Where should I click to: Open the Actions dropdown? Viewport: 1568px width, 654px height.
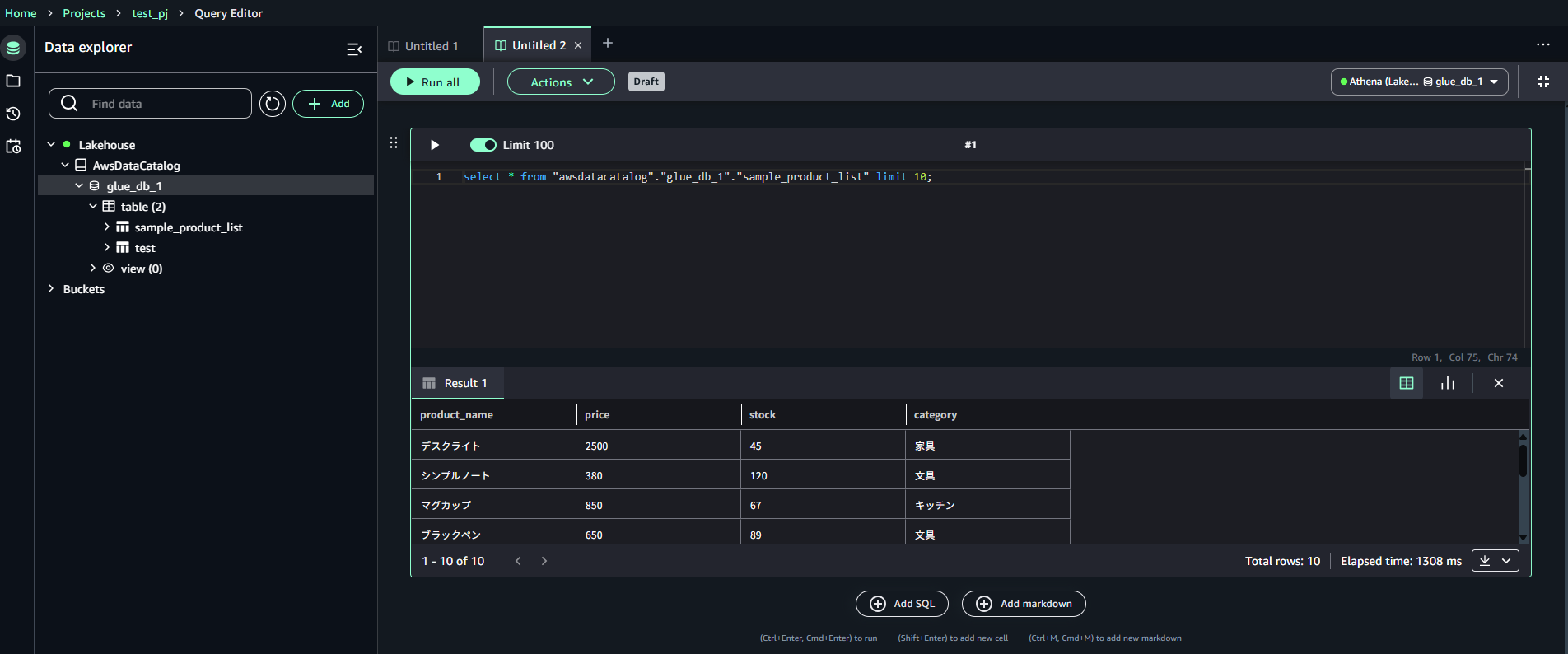click(561, 82)
